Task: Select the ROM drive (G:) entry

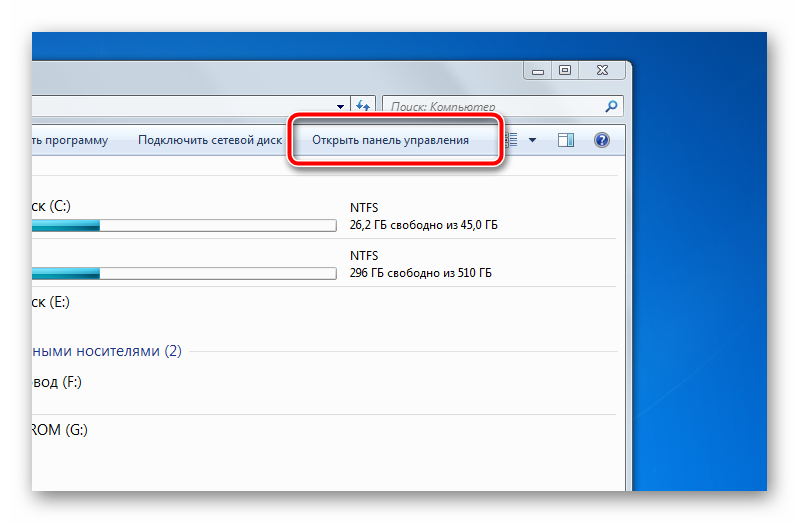Action: [60, 430]
